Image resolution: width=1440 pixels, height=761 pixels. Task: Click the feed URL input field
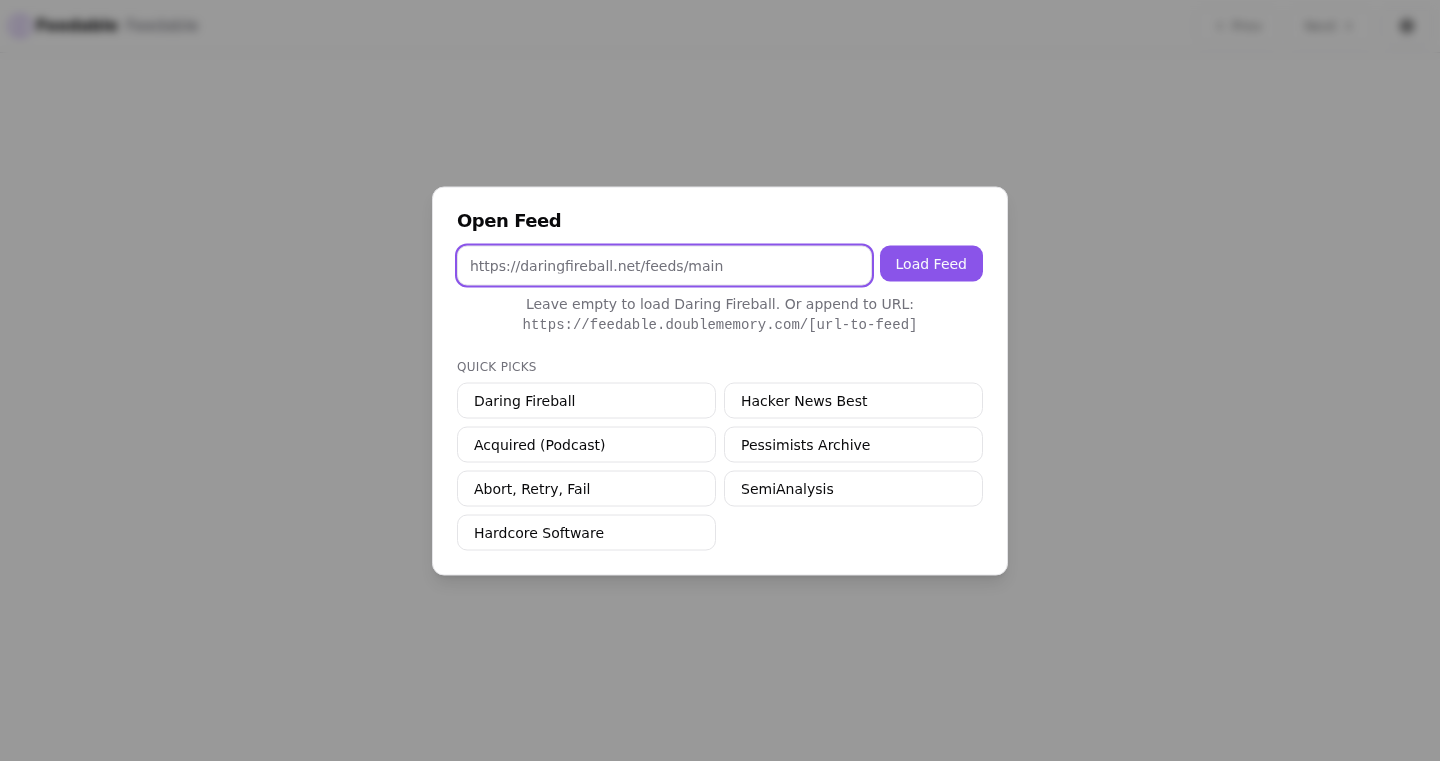pos(664,265)
